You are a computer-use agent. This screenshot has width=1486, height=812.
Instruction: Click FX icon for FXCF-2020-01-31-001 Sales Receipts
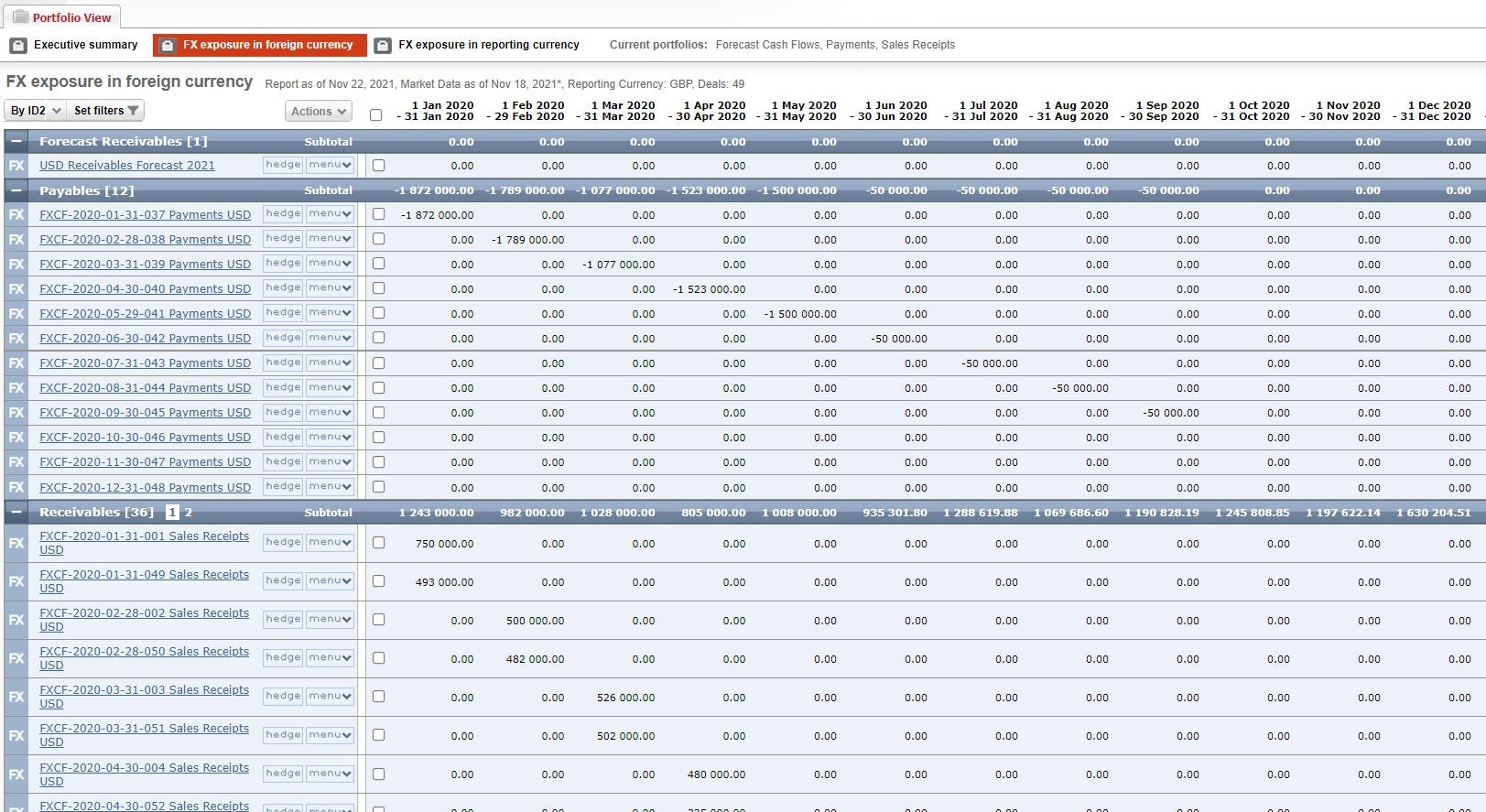16,544
